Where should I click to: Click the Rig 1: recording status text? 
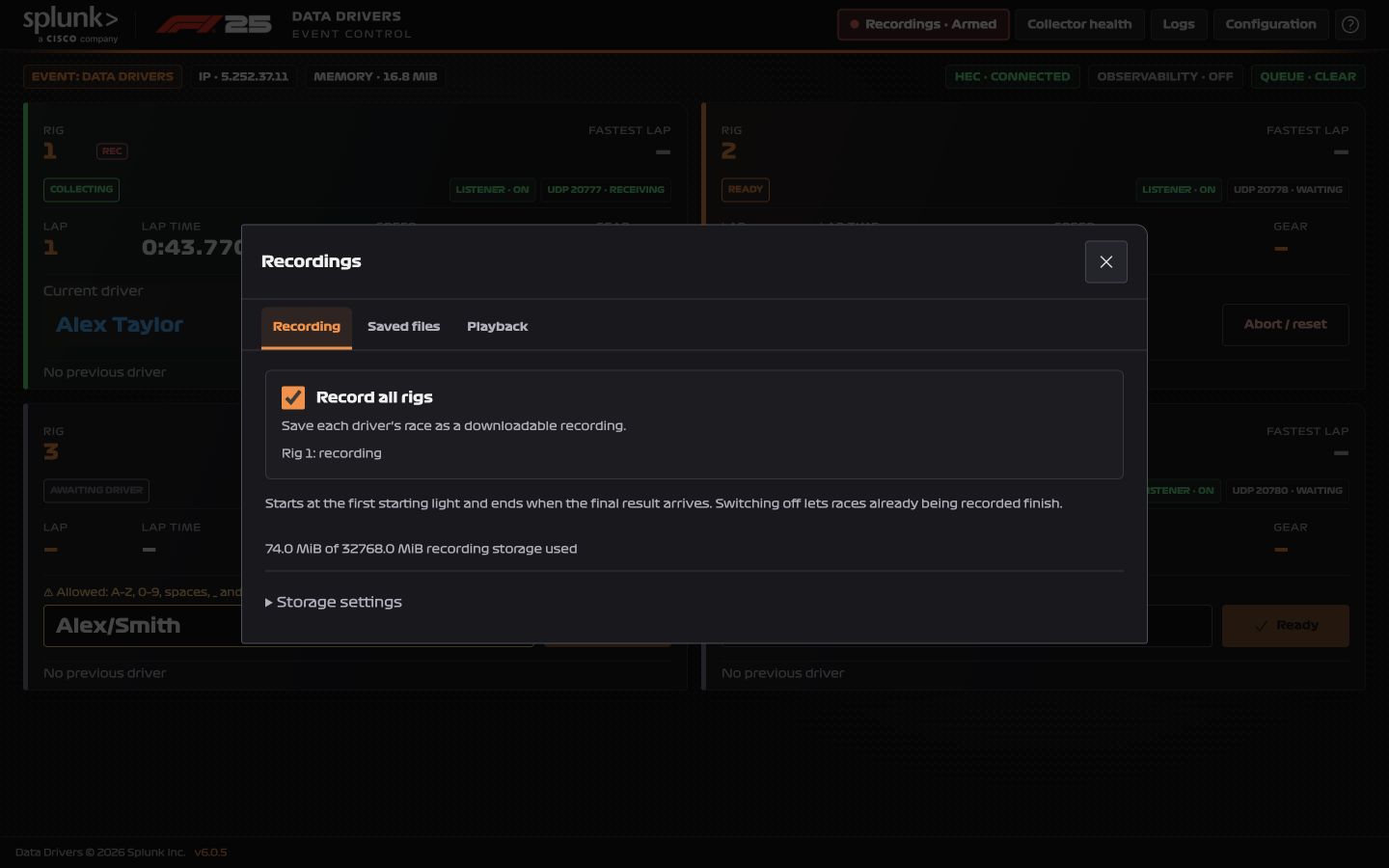[x=332, y=453]
